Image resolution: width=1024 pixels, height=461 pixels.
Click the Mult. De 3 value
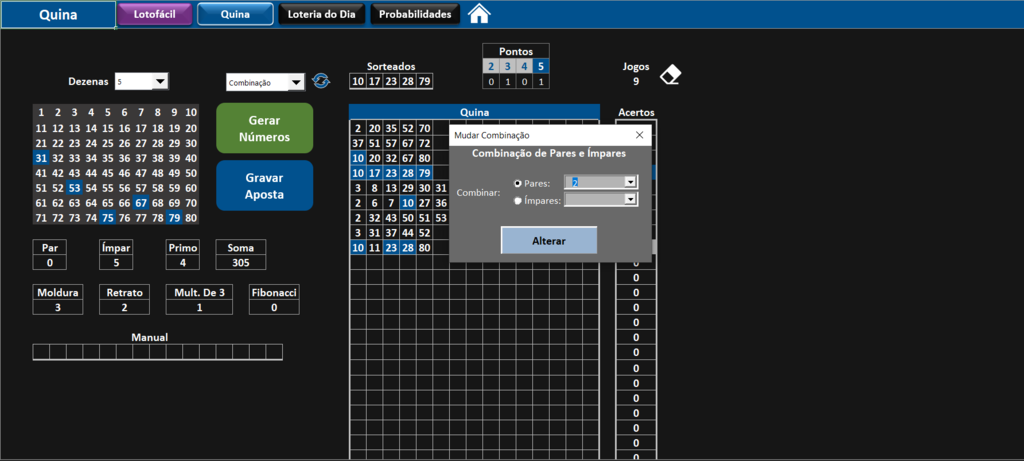(199, 307)
